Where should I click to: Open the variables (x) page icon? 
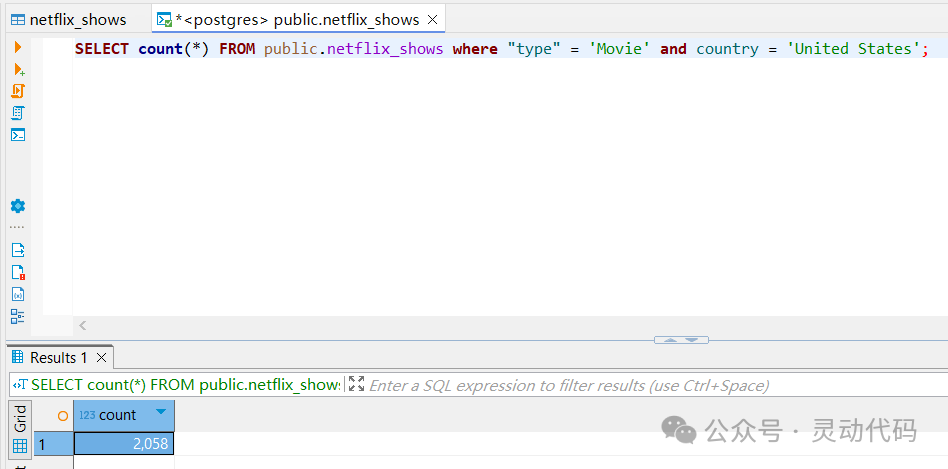[18, 294]
